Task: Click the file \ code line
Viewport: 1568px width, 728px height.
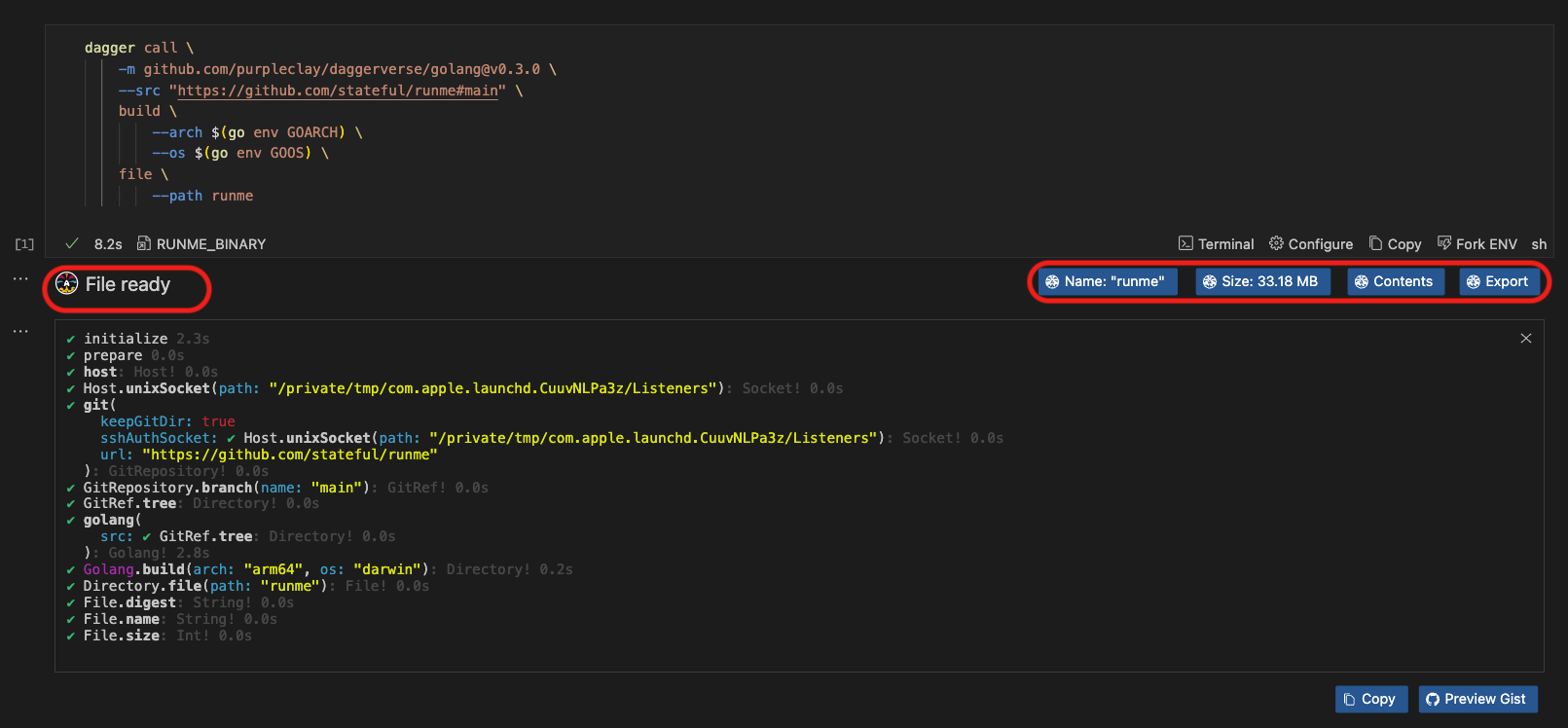Action: pyautogui.click(x=144, y=174)
